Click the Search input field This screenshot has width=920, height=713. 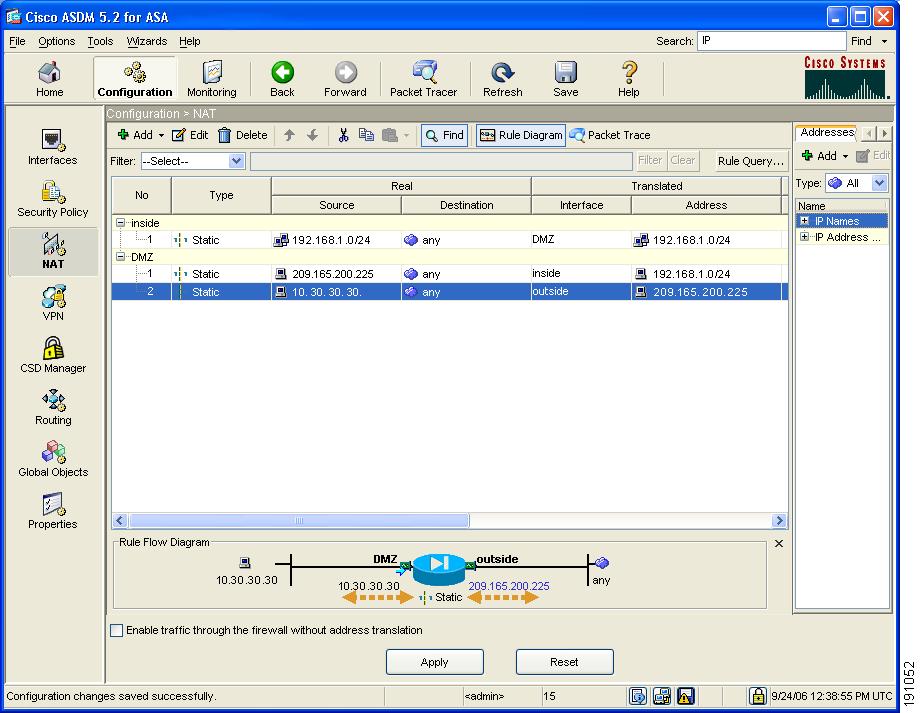pyautogui.click(x=771, y=40)
